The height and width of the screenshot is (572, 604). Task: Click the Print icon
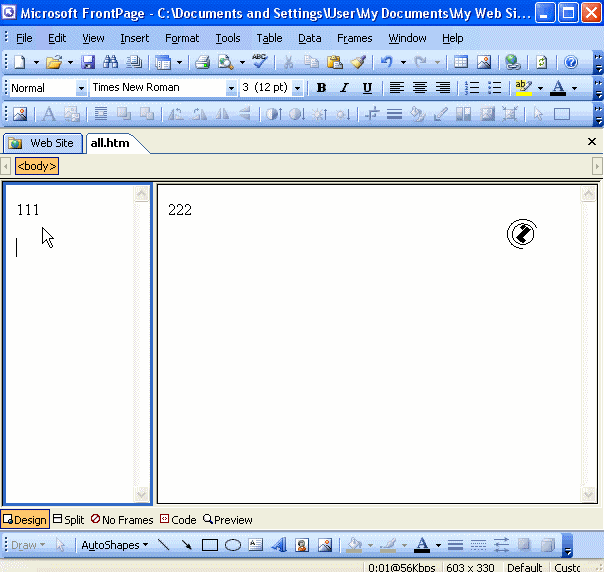[x=202, y=62]
